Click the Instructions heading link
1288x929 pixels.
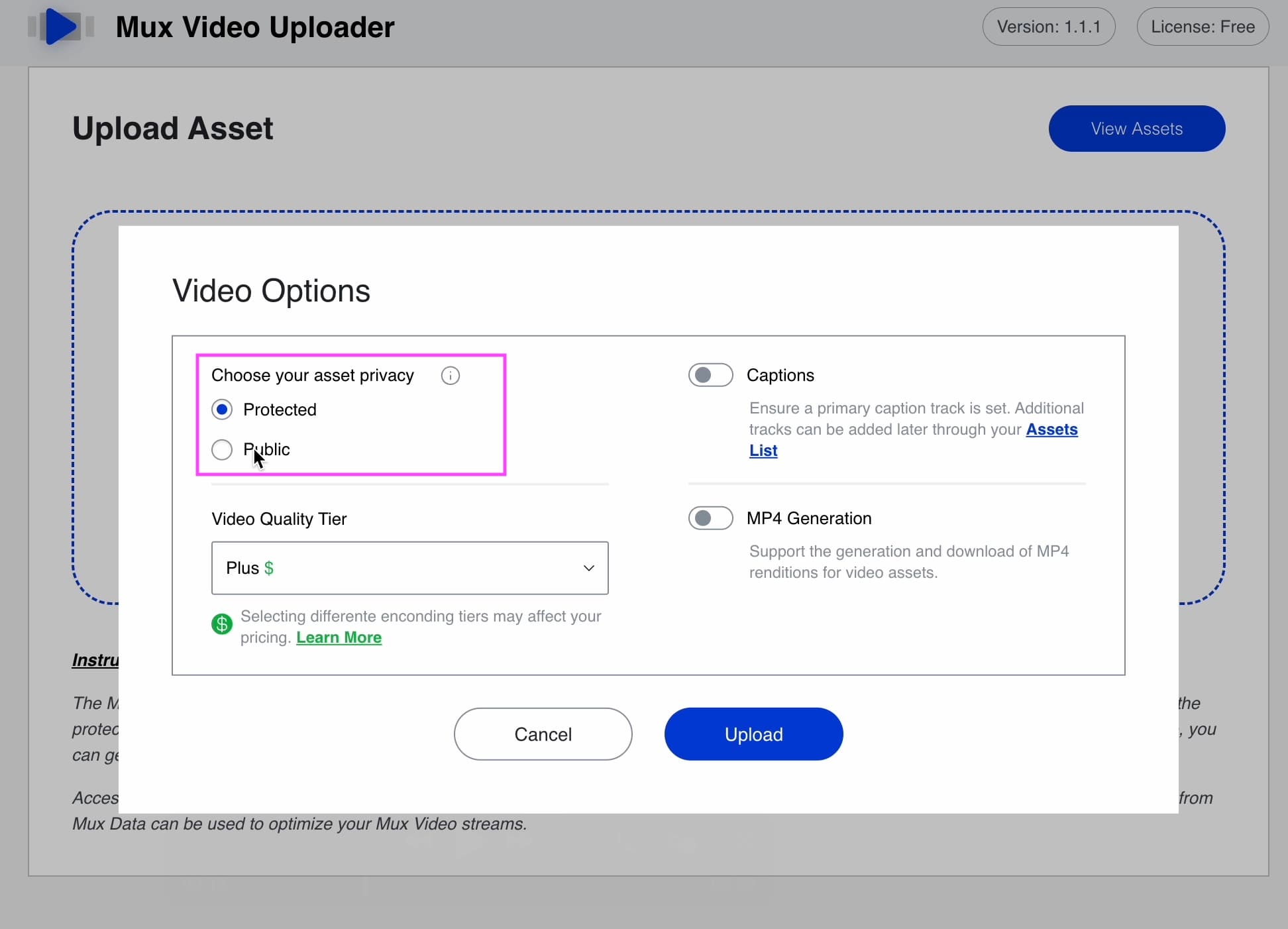click(x=95, y=660)
